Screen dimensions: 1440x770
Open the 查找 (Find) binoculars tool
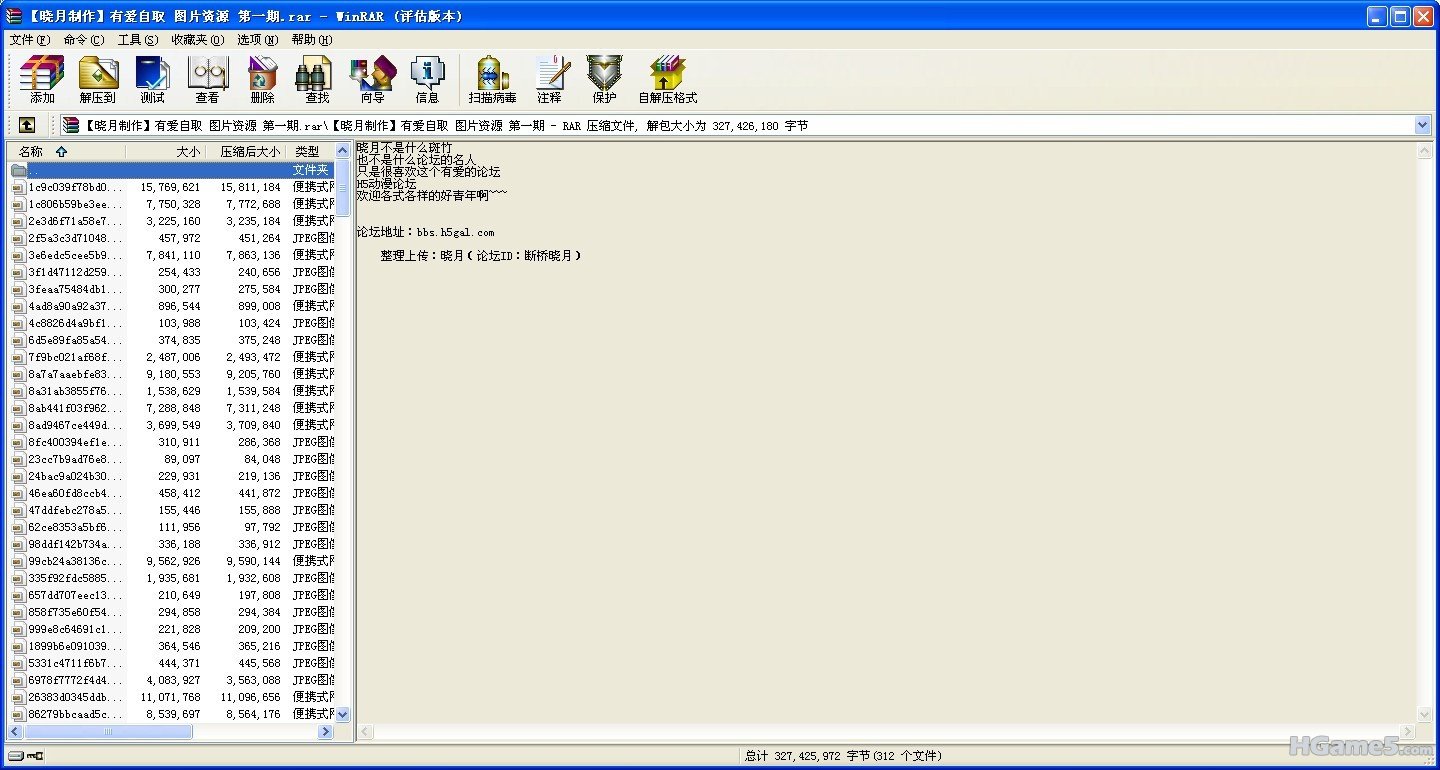click(317, 80)
